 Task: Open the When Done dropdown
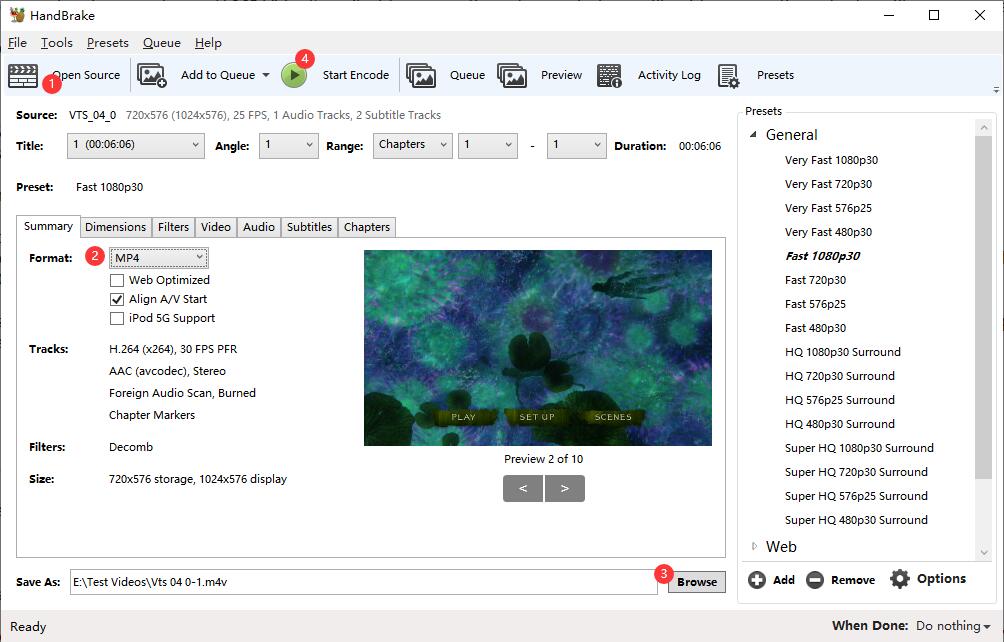953,626
